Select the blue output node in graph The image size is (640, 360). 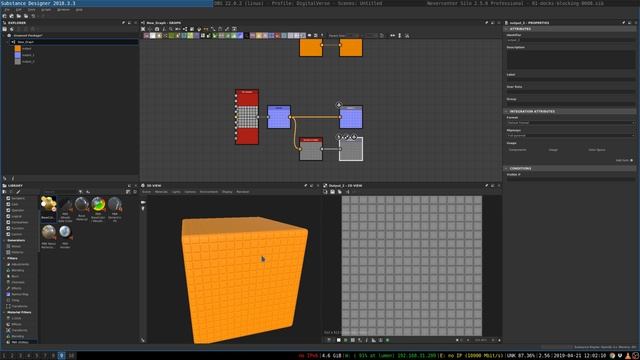(351, 117)
